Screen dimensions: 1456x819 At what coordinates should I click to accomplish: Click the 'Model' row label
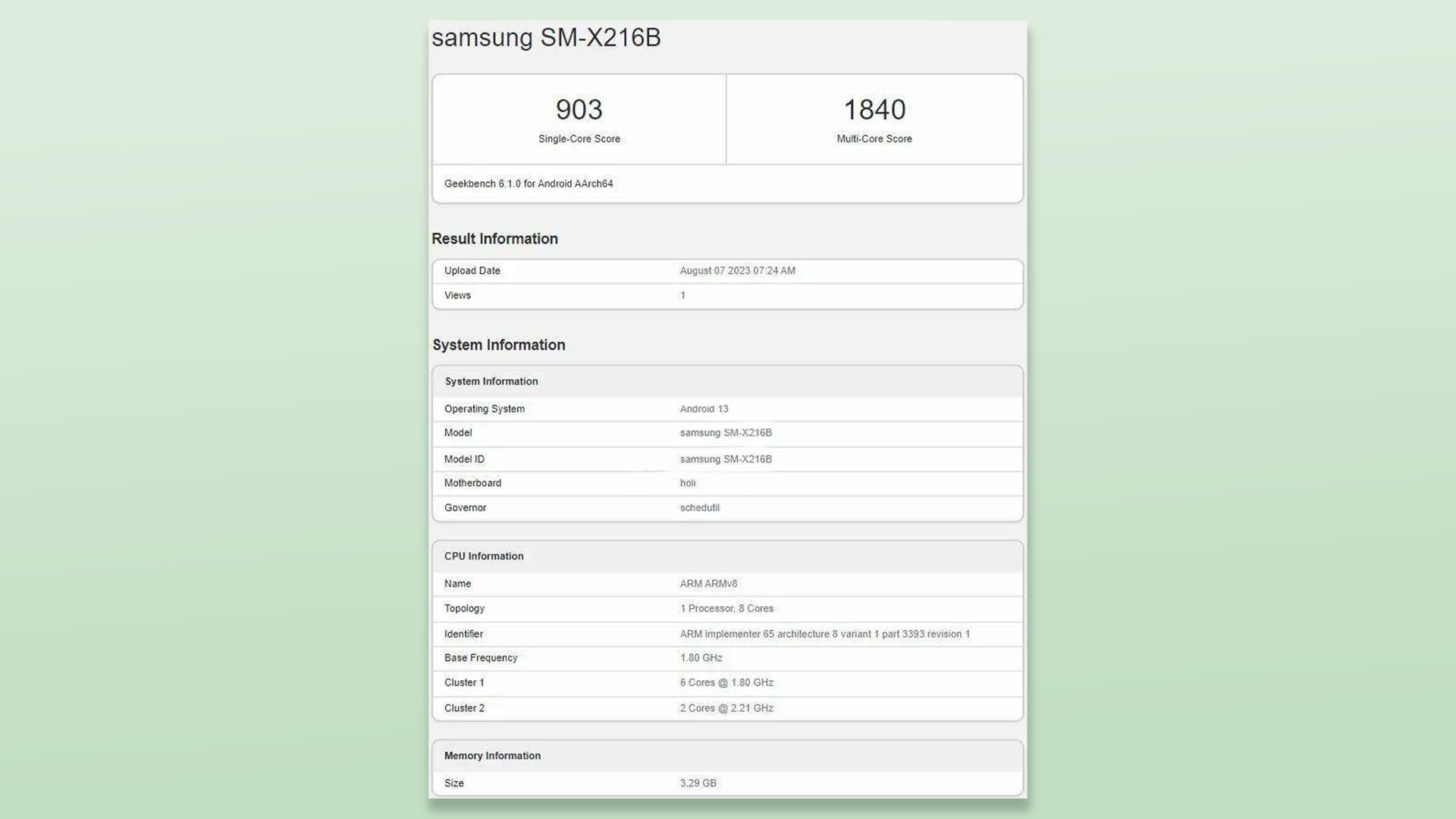point(458,433)
